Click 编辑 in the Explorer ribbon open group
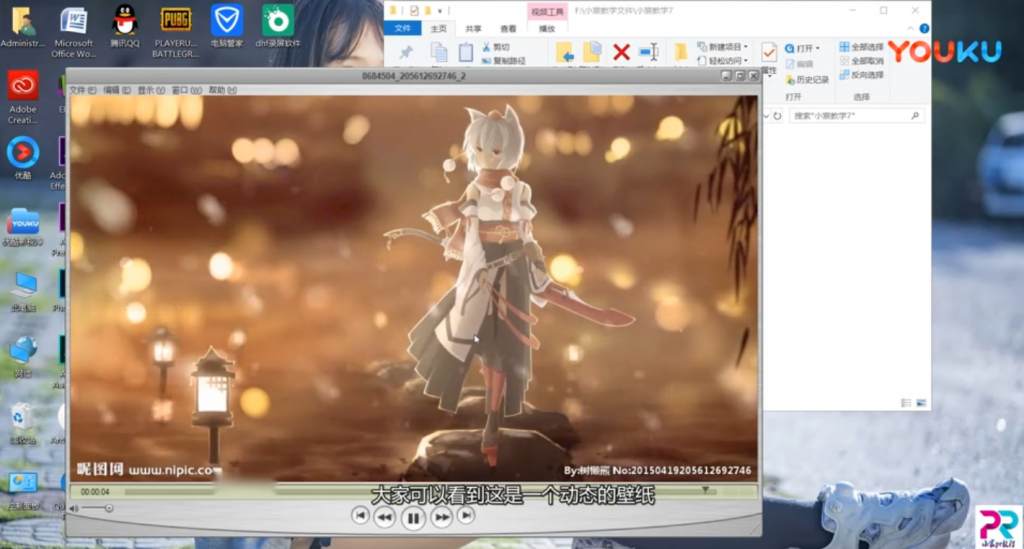Viewport: 1024px width, 549px height. [799, 64]
